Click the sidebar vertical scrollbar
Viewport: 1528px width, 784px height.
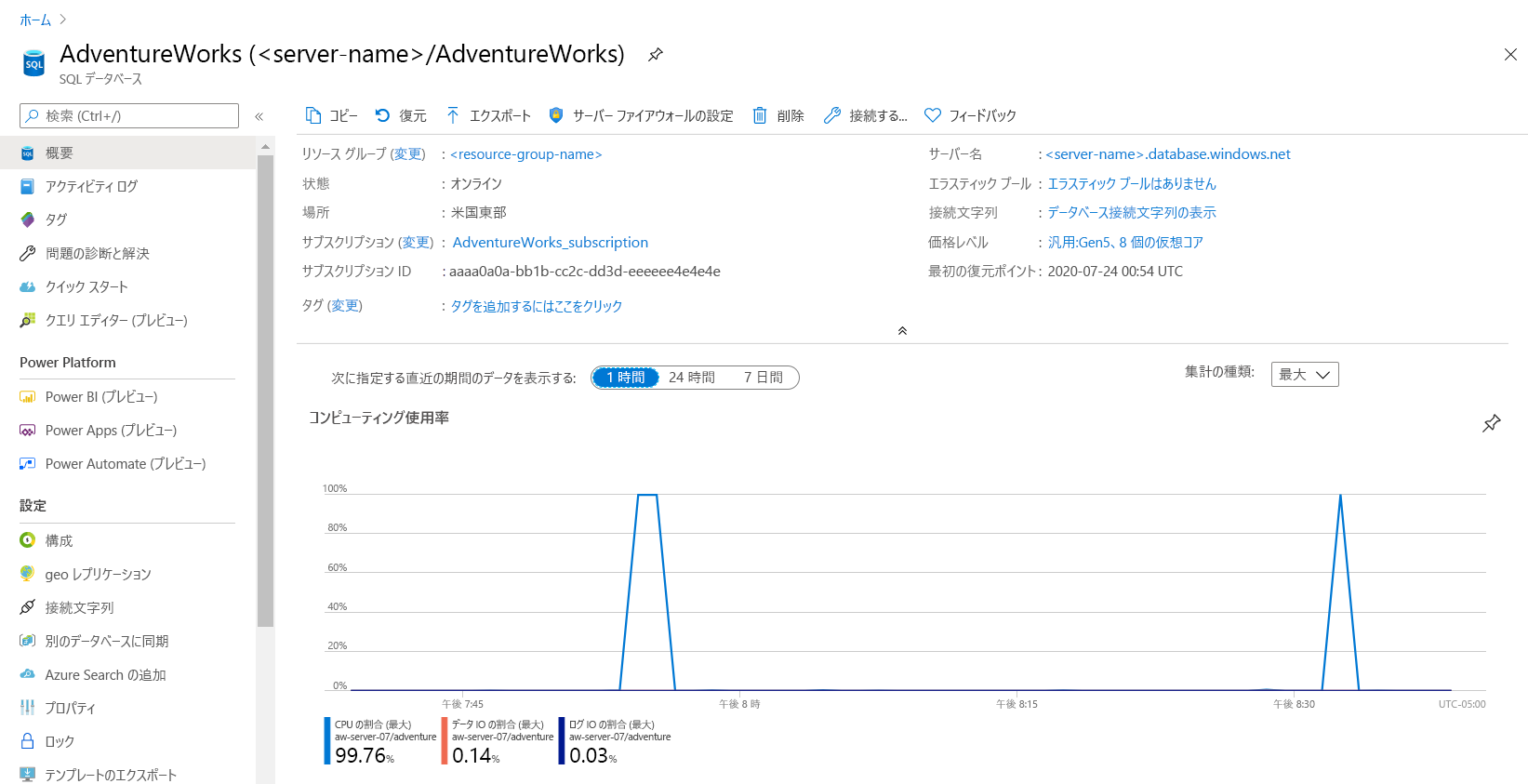coord(266,391)
